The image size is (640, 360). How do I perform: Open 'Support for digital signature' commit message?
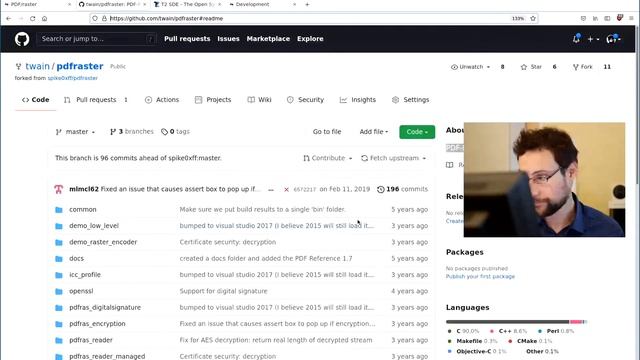pyautogui.click(x=223, y=291)
